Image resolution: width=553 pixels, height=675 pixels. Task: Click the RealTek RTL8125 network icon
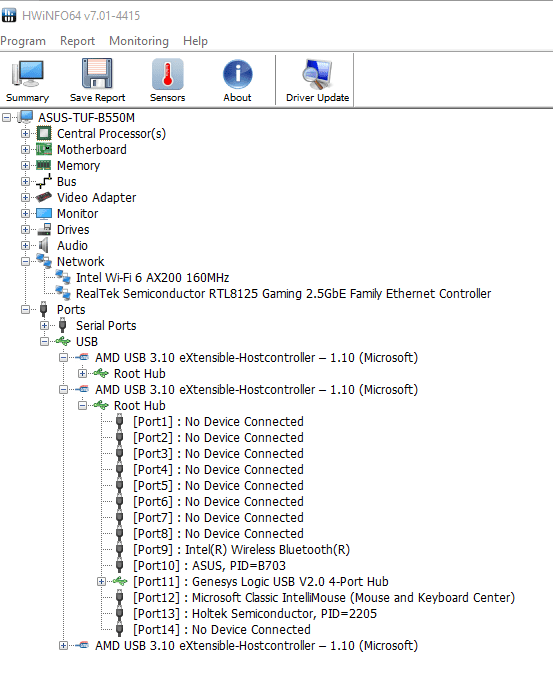pyautogui.click(x=63, y=293)
